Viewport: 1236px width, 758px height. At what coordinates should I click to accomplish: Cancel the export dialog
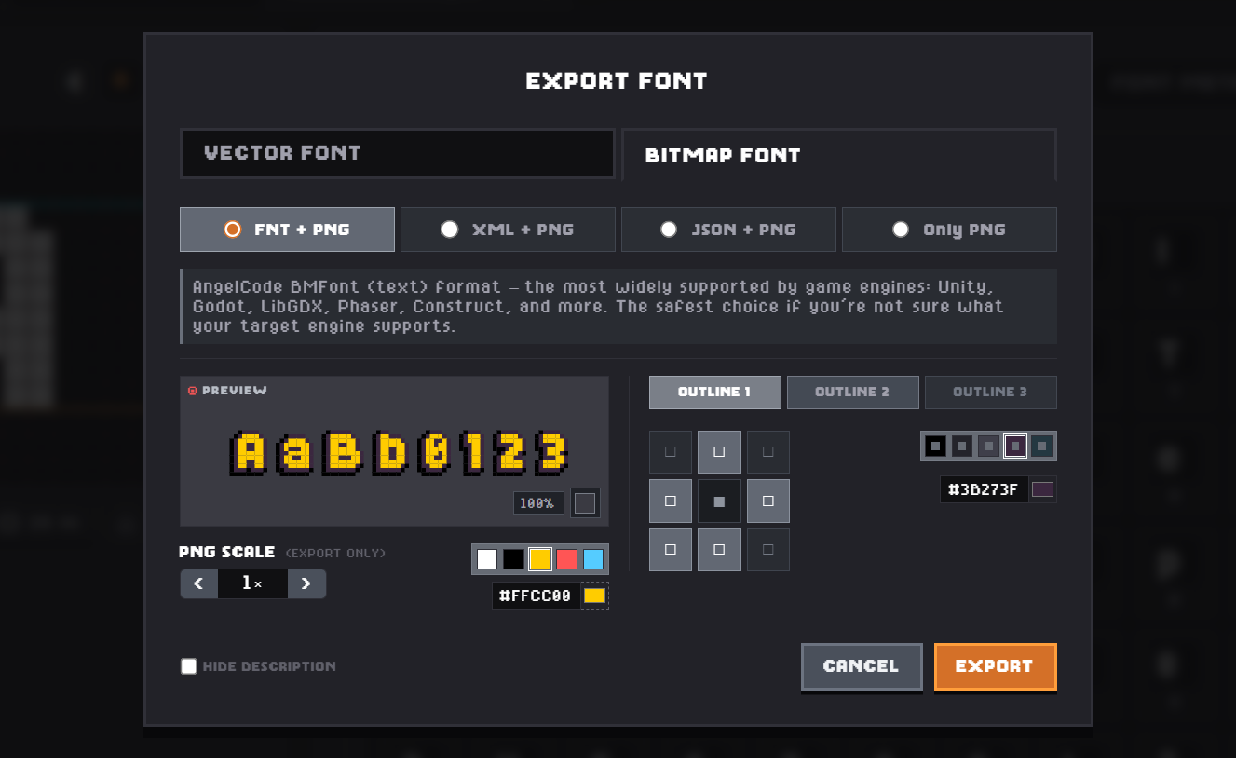point(861,666)
